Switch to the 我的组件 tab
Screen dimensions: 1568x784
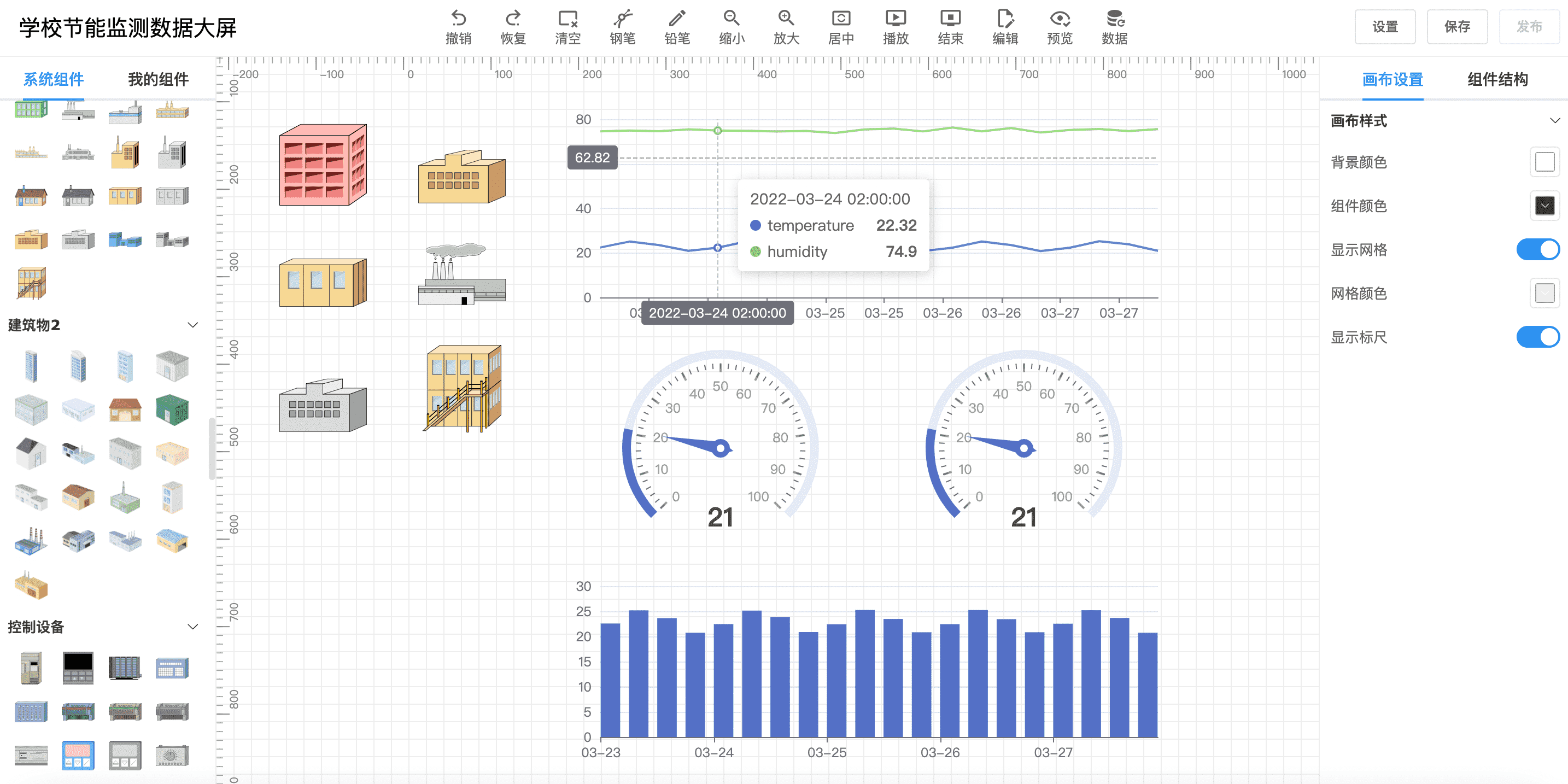coord(158,79)
